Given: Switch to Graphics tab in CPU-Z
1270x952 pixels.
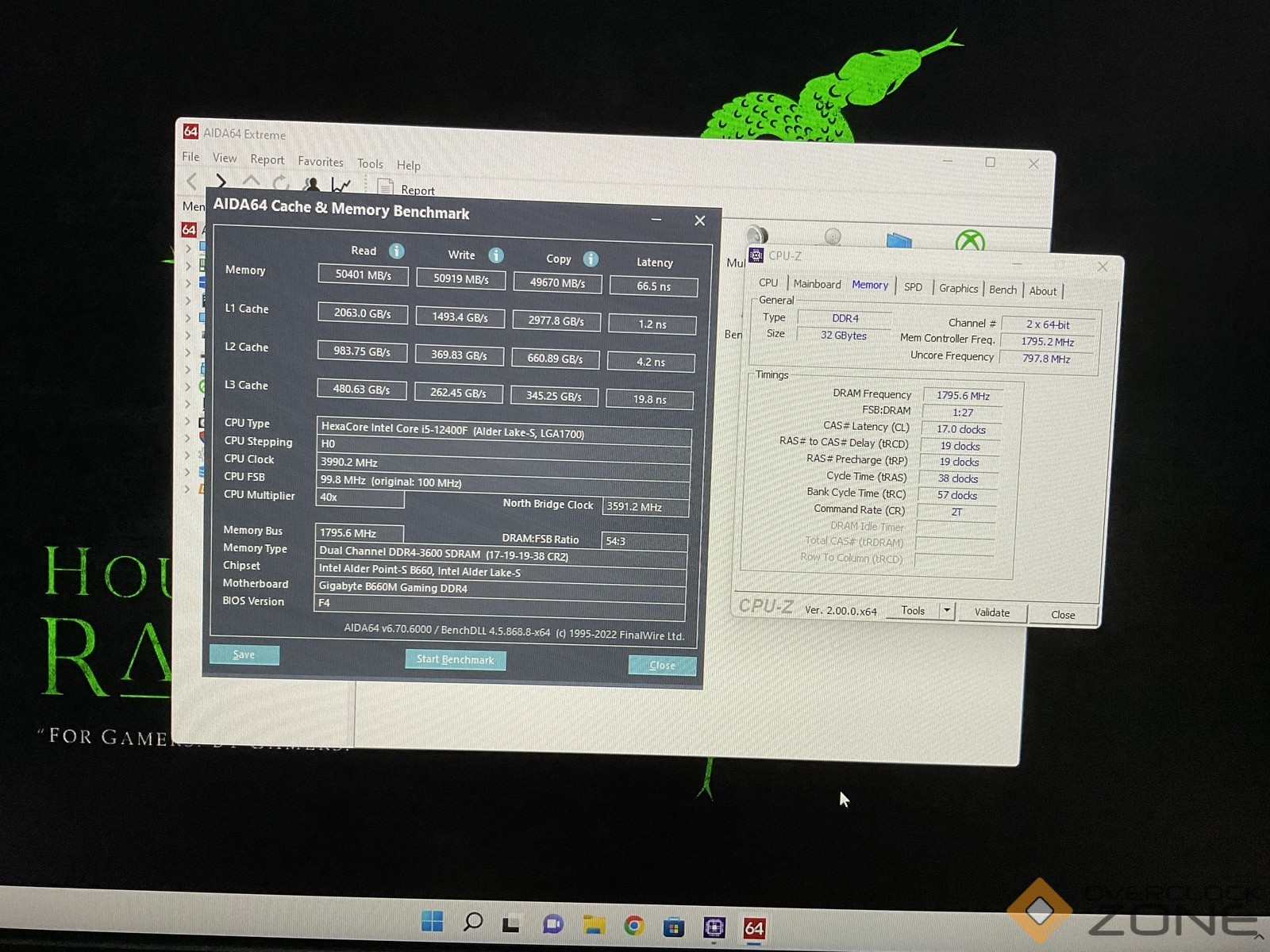Looking at the screenshot, I should 958,289.
